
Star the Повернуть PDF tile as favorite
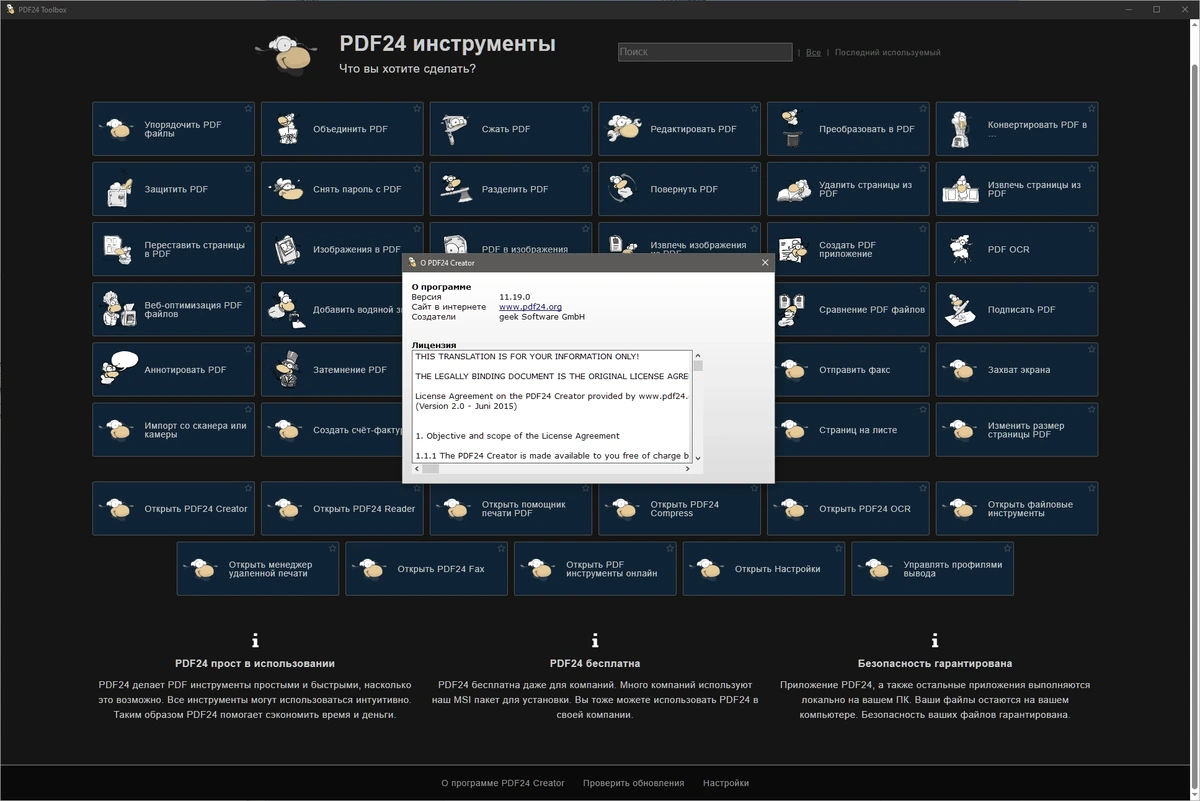coord(754,168)
